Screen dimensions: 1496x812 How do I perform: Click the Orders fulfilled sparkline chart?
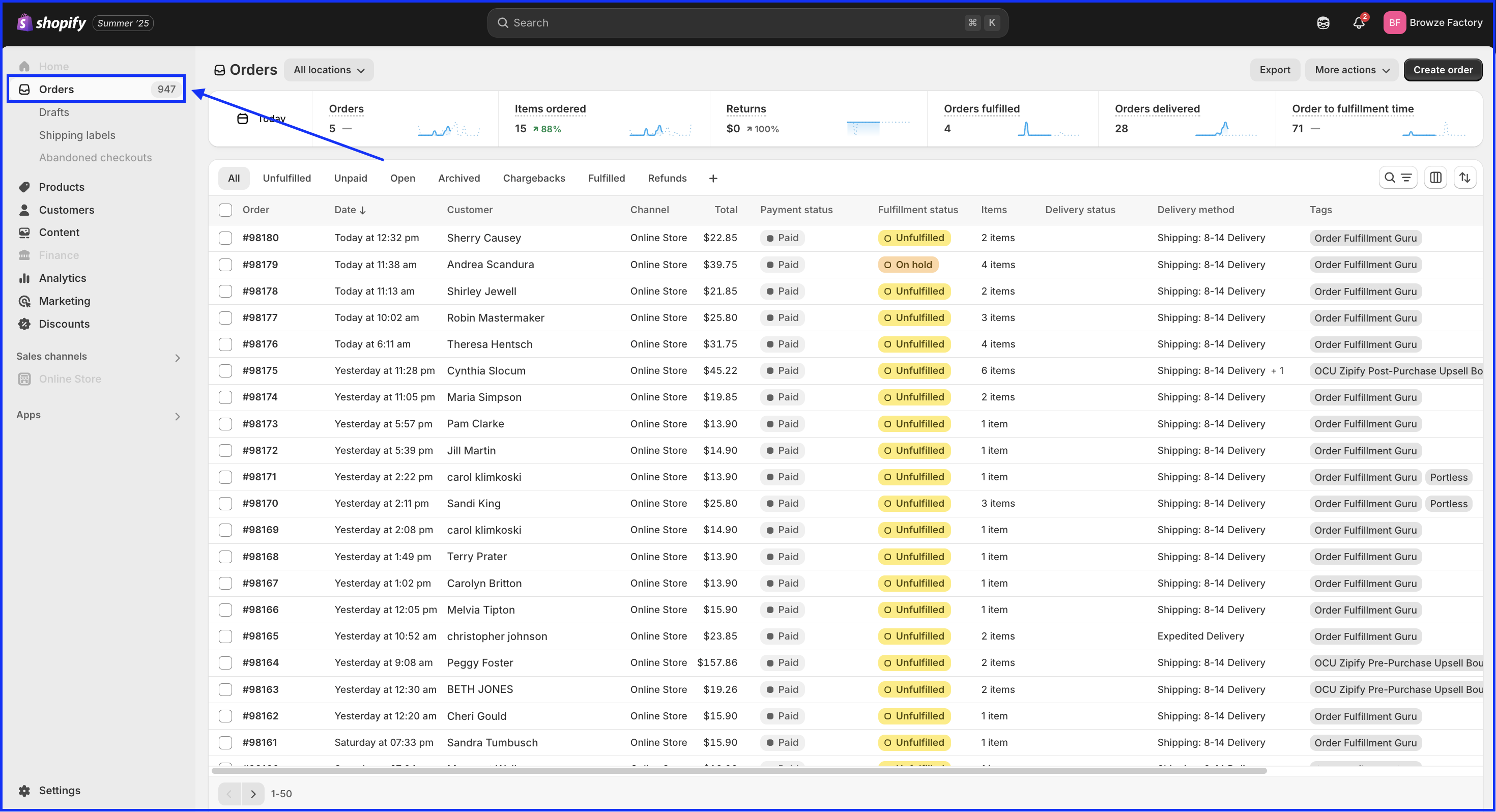coord(1048,128)
